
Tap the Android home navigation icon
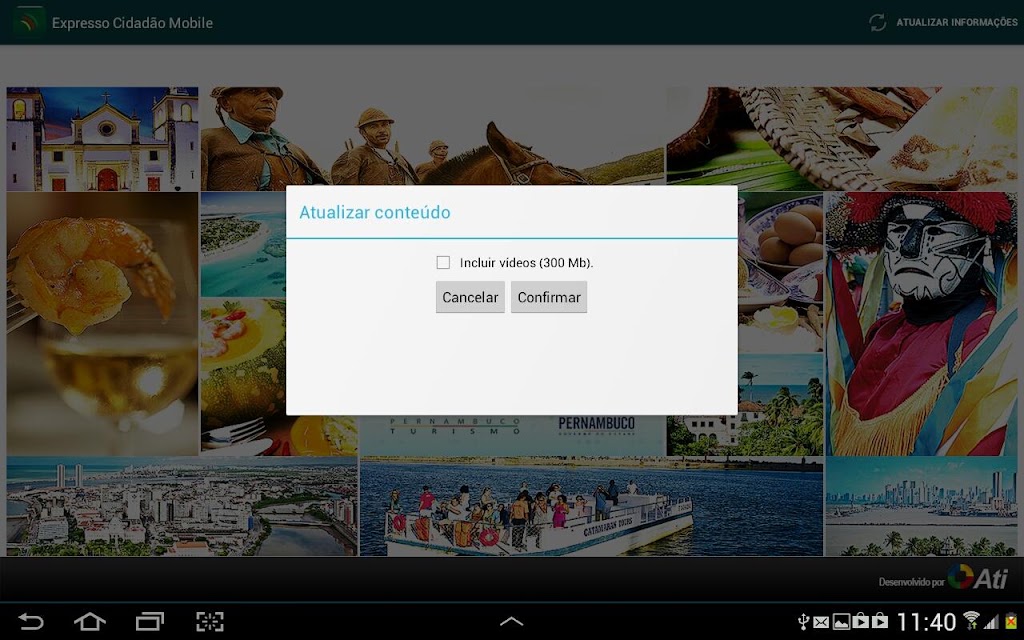[x=89, y=621]
